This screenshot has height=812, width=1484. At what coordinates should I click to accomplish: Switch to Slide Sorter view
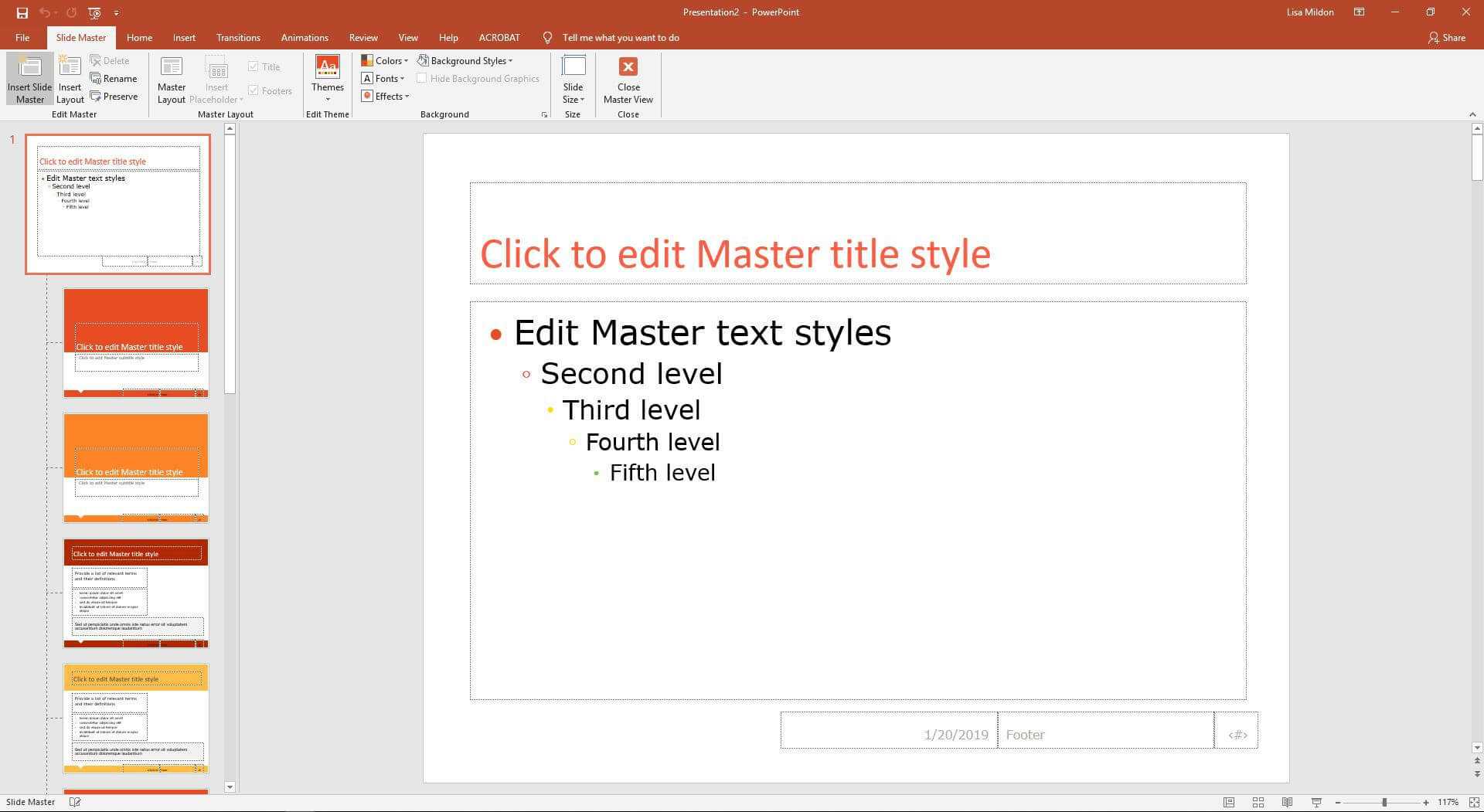pos(1258,802)
